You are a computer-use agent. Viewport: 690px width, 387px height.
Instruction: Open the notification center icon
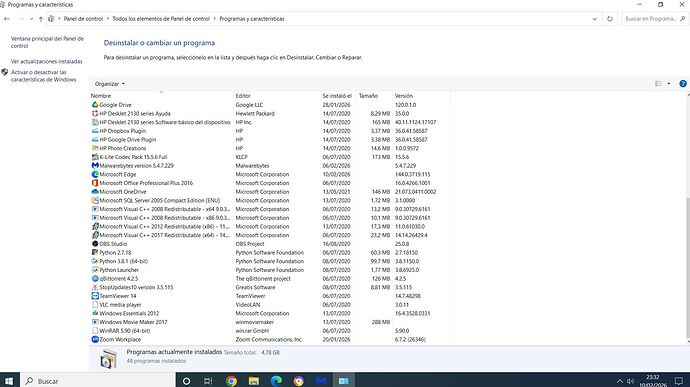679,381
